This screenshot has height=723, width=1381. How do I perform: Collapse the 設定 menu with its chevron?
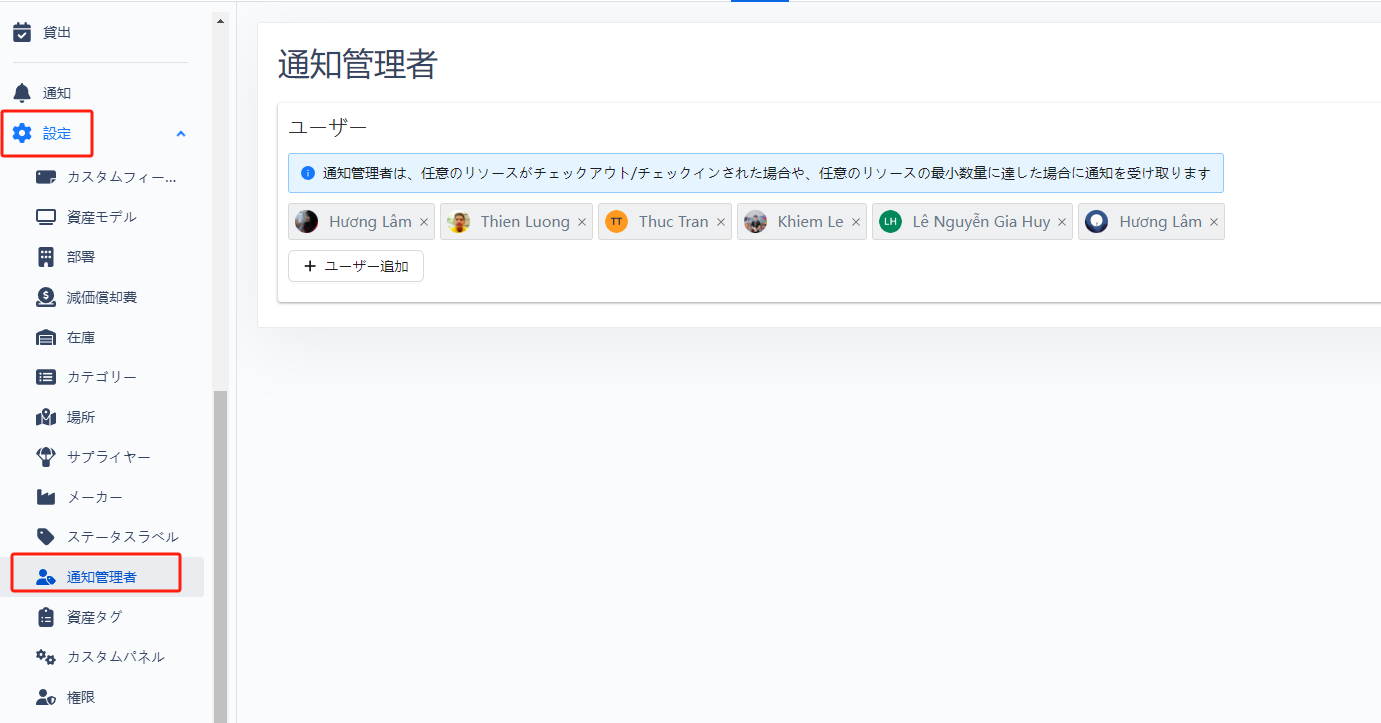point(180,133)
